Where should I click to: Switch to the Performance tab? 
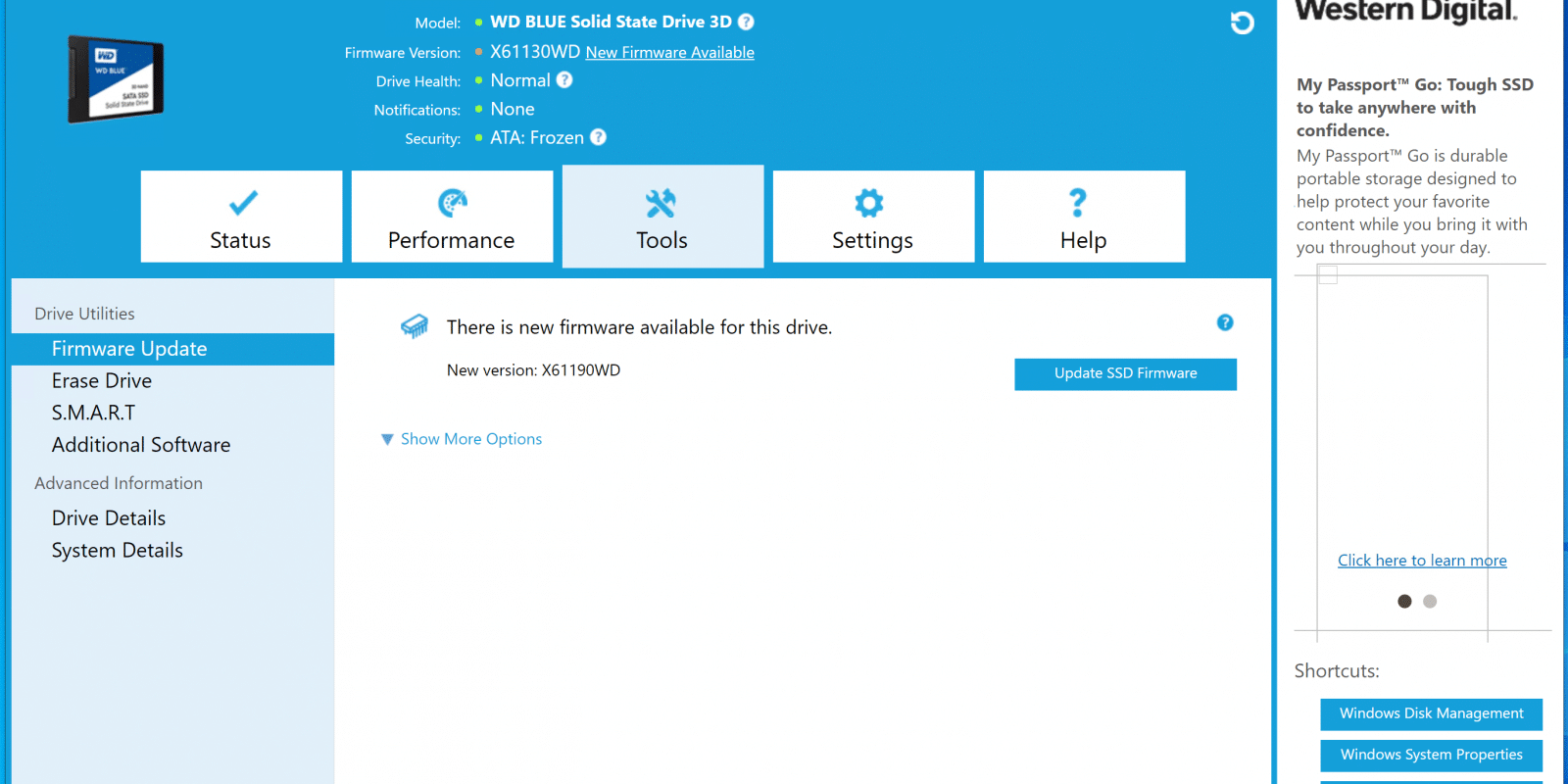point(452,217)
